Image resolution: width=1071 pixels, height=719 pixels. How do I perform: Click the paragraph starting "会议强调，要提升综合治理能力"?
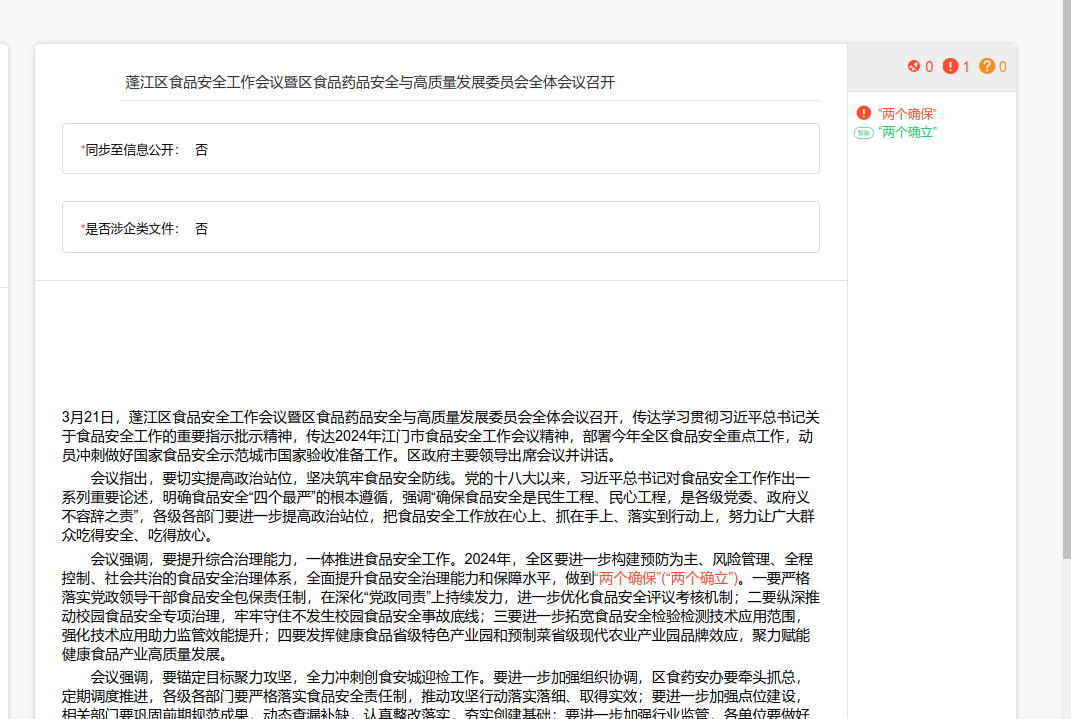pyautogui.click(x=440, y=606)
